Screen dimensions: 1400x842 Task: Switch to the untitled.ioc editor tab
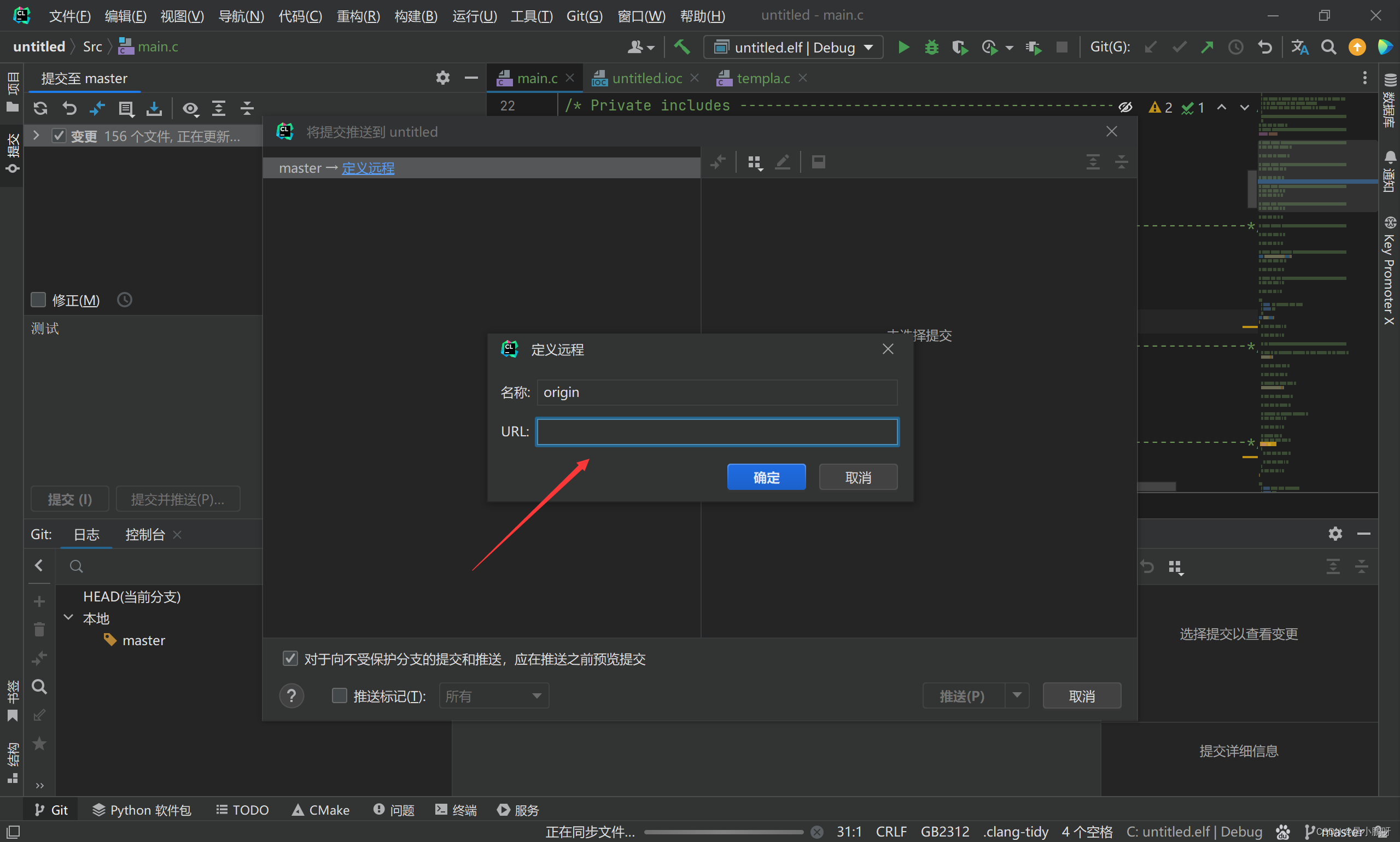(x=646, y=78)
